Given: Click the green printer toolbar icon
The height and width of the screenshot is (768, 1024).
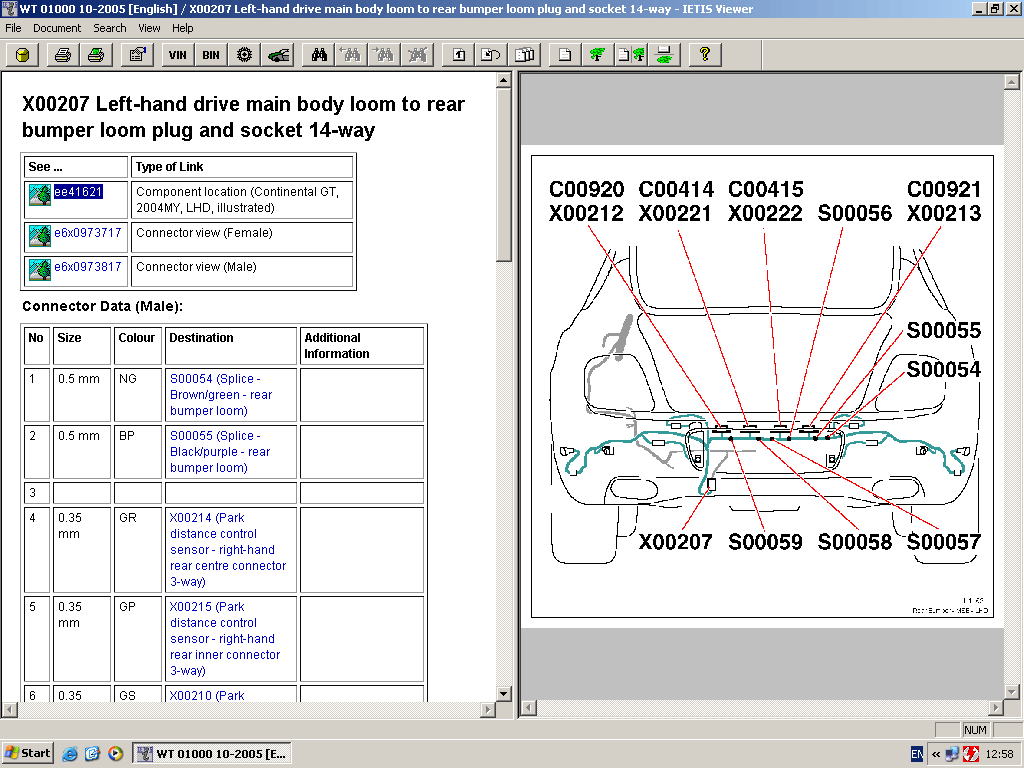Looking at the screenshot, I should pyautogui.click(x=95, y=55).
